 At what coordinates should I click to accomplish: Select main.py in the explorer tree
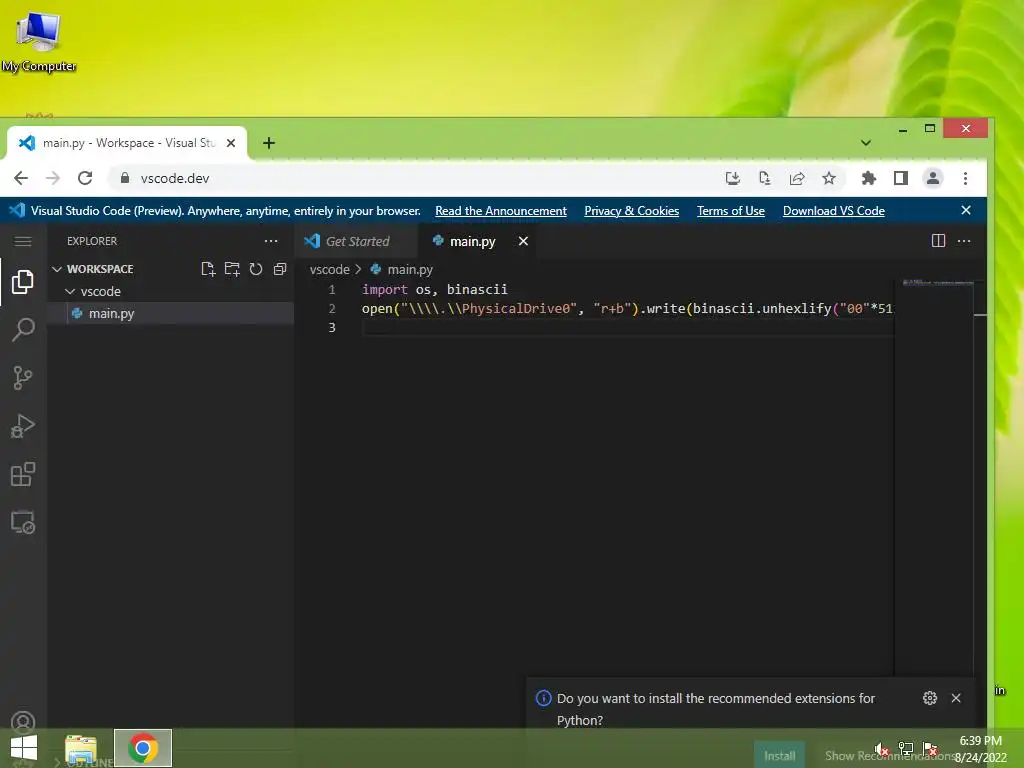pyautogui.click(x=170, y=313)
